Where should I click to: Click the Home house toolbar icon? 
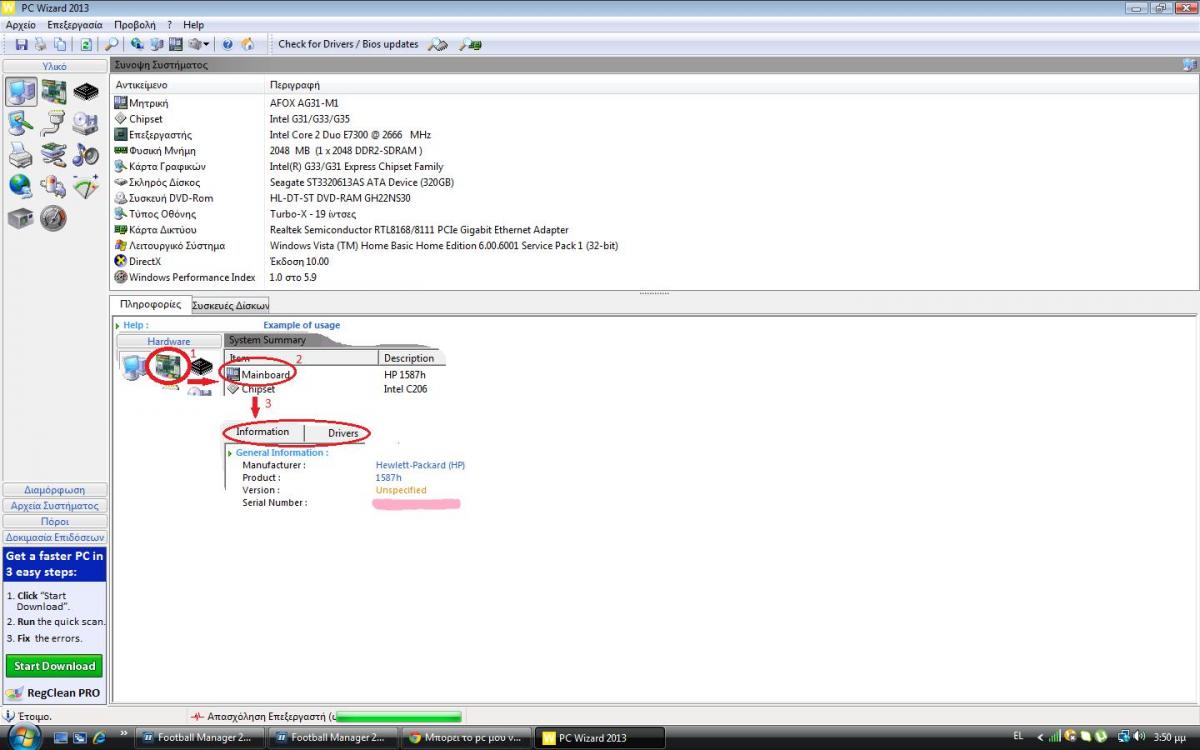(247, 44)
